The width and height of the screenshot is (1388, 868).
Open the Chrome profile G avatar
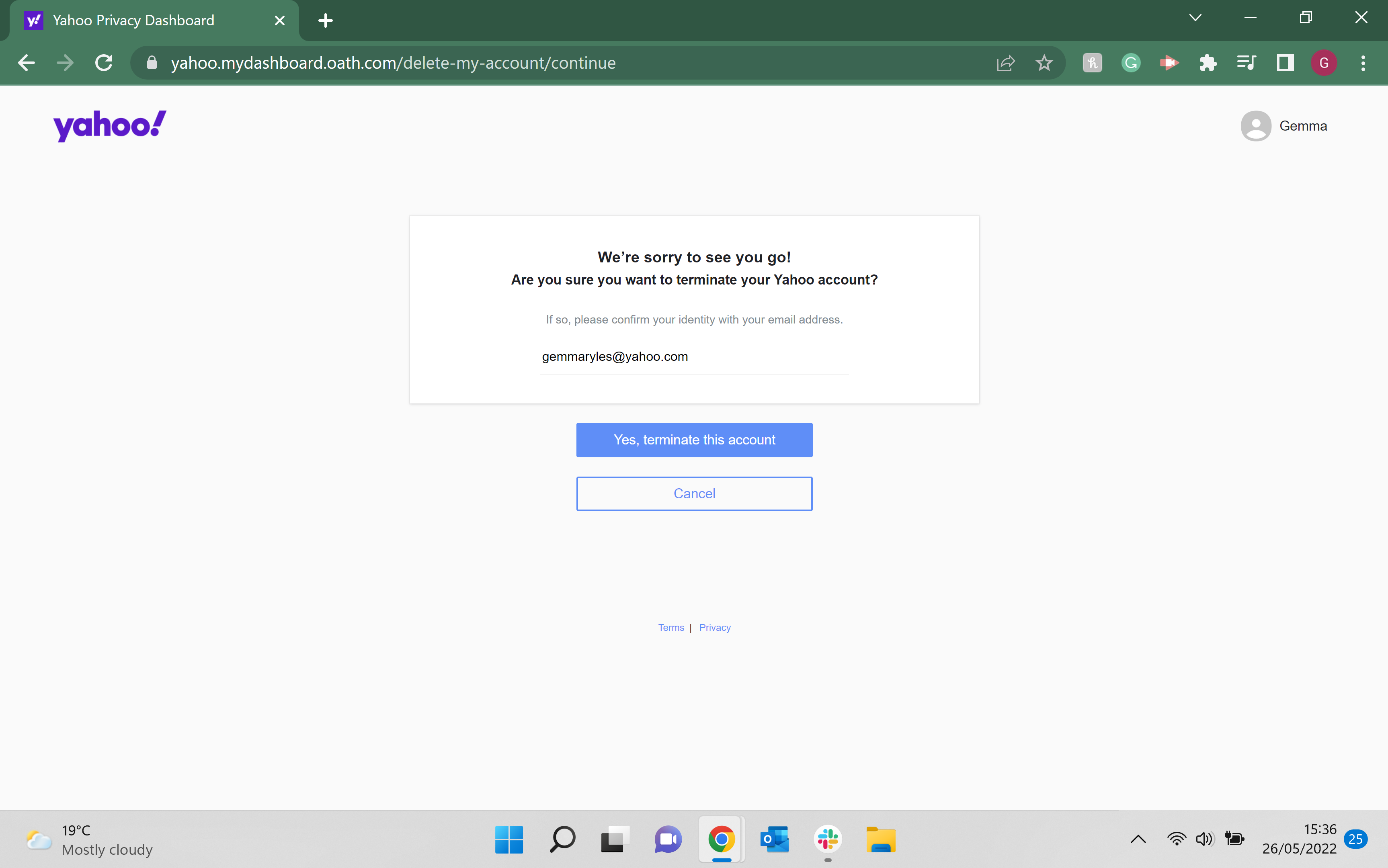[1324, 63]
